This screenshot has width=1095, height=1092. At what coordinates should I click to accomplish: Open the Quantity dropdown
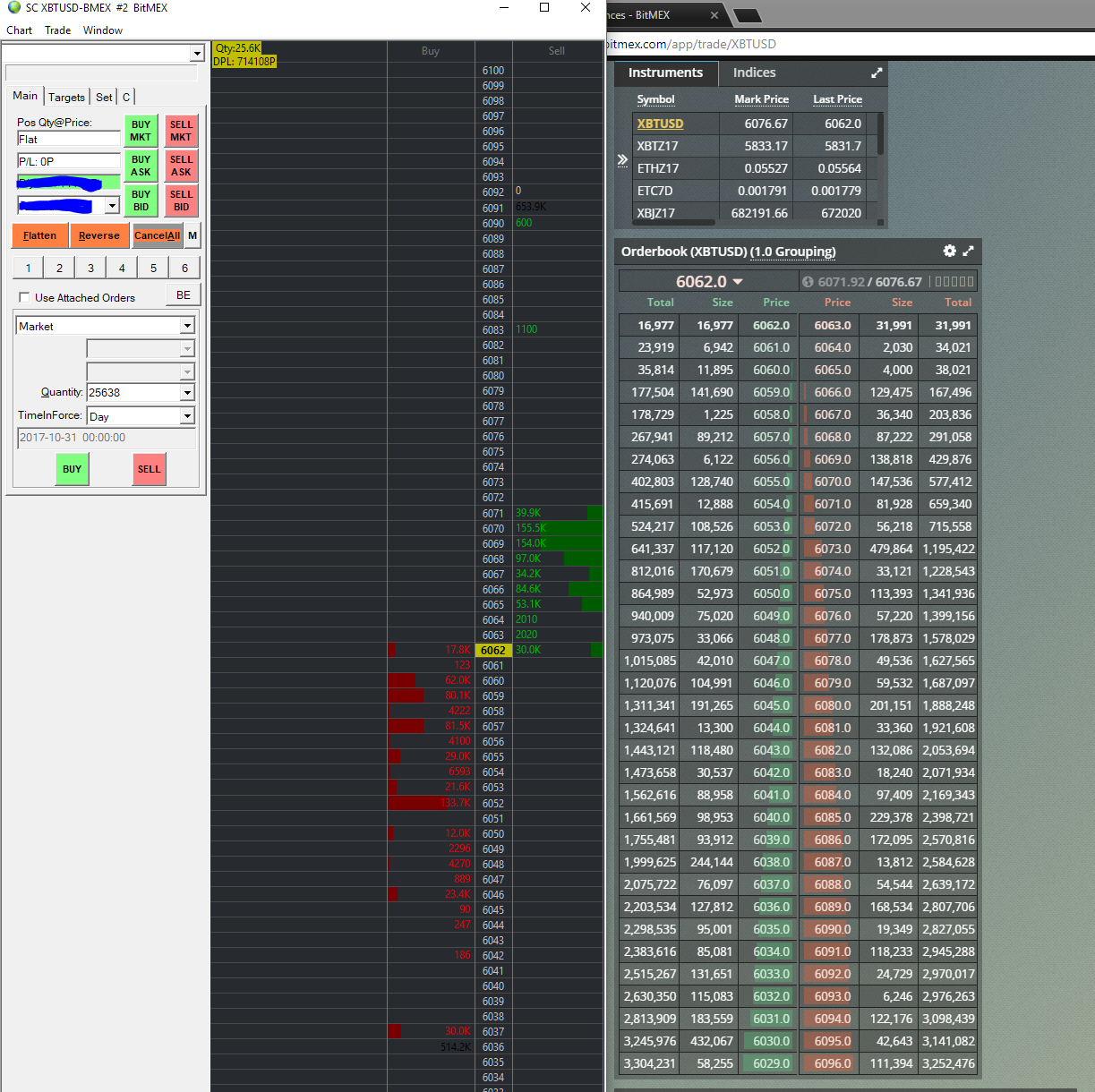187,393
